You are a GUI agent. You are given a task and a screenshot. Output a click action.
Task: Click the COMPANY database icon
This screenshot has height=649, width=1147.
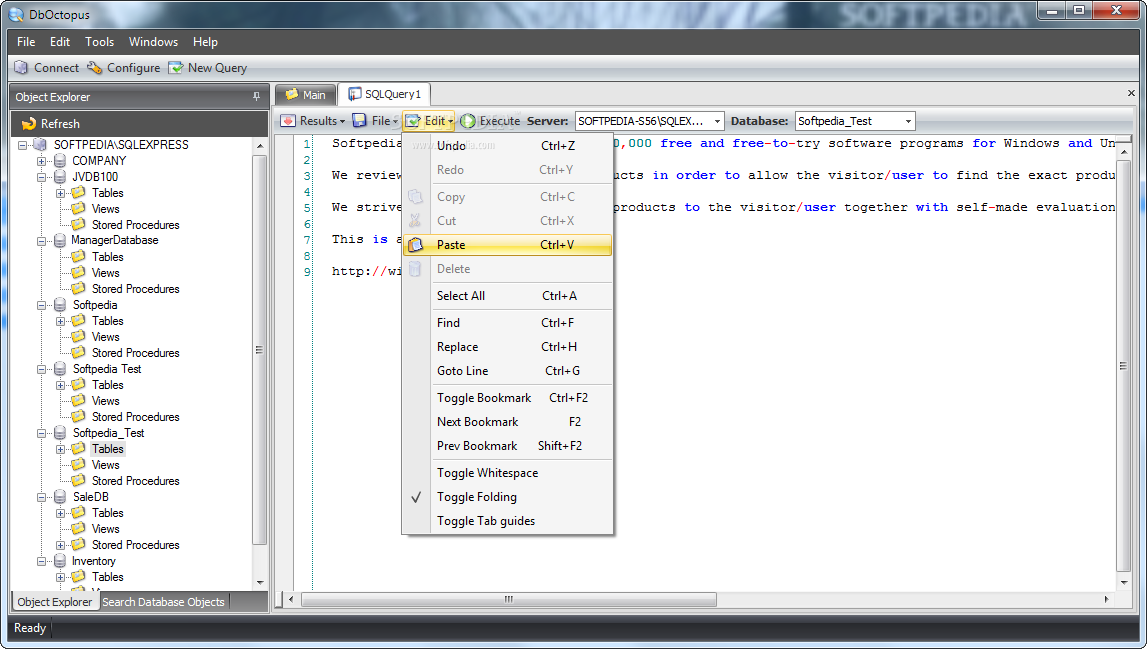(x=60, y=161)
